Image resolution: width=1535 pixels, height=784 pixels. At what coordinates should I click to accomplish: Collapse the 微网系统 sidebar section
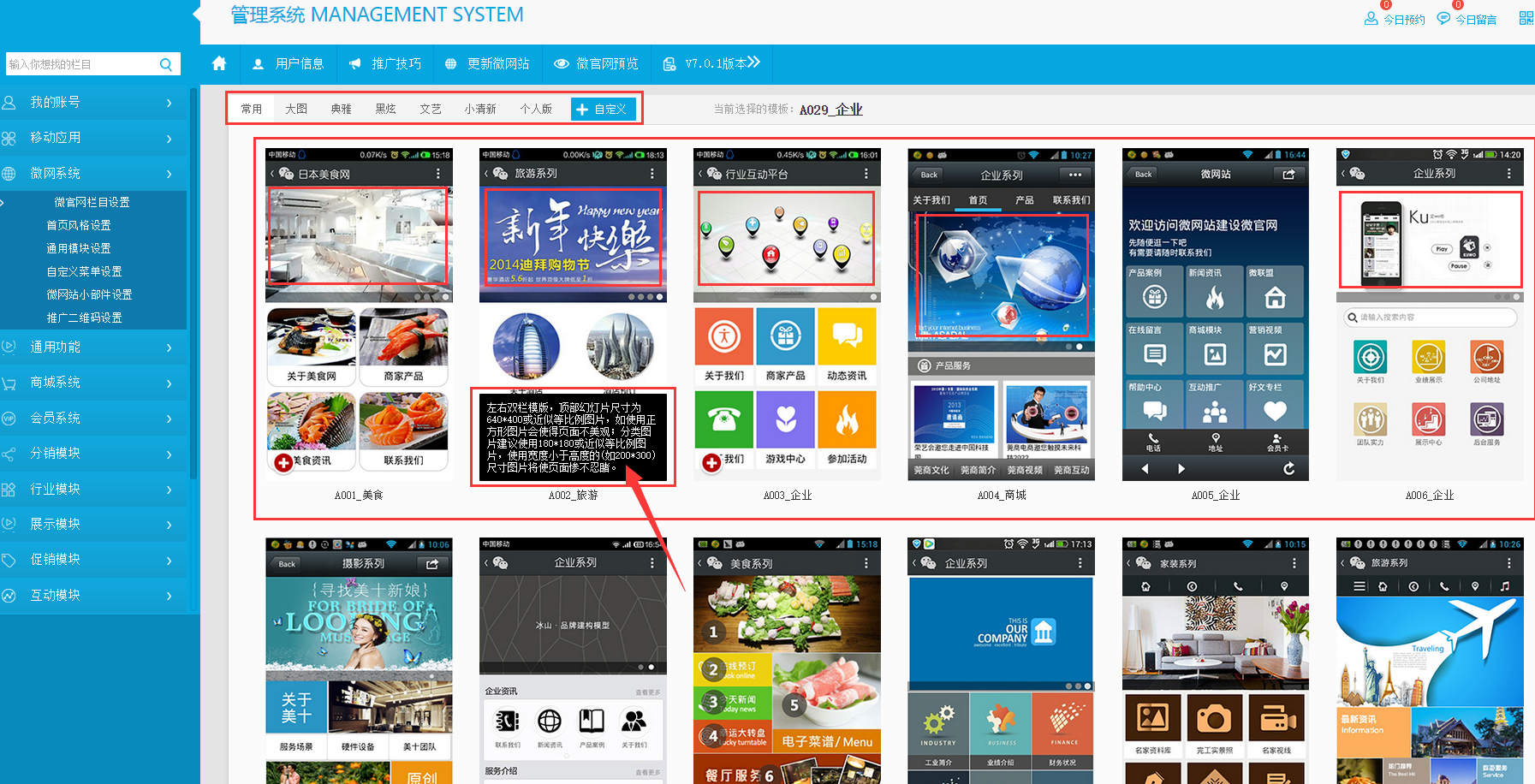pyautogui.click(x=92, y=173)
